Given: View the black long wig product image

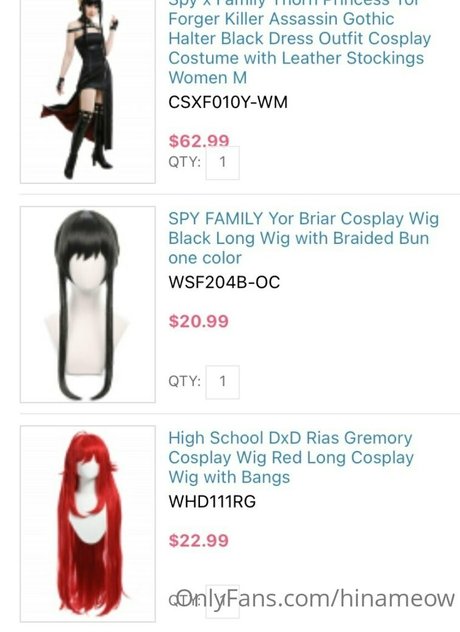Looking at the screenshot, I should point(88,304).
